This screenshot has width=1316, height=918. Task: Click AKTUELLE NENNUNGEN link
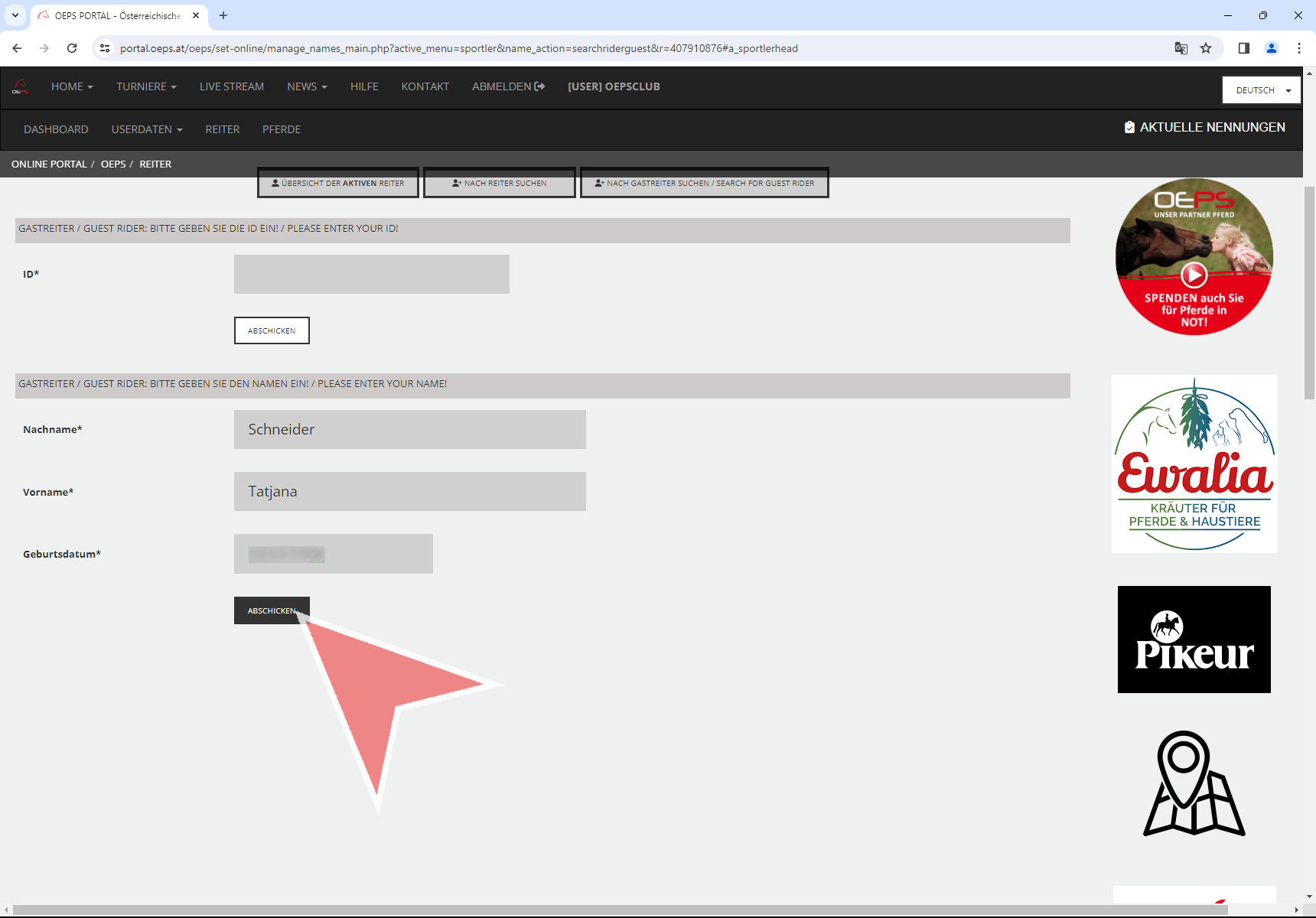(1204, 127)
